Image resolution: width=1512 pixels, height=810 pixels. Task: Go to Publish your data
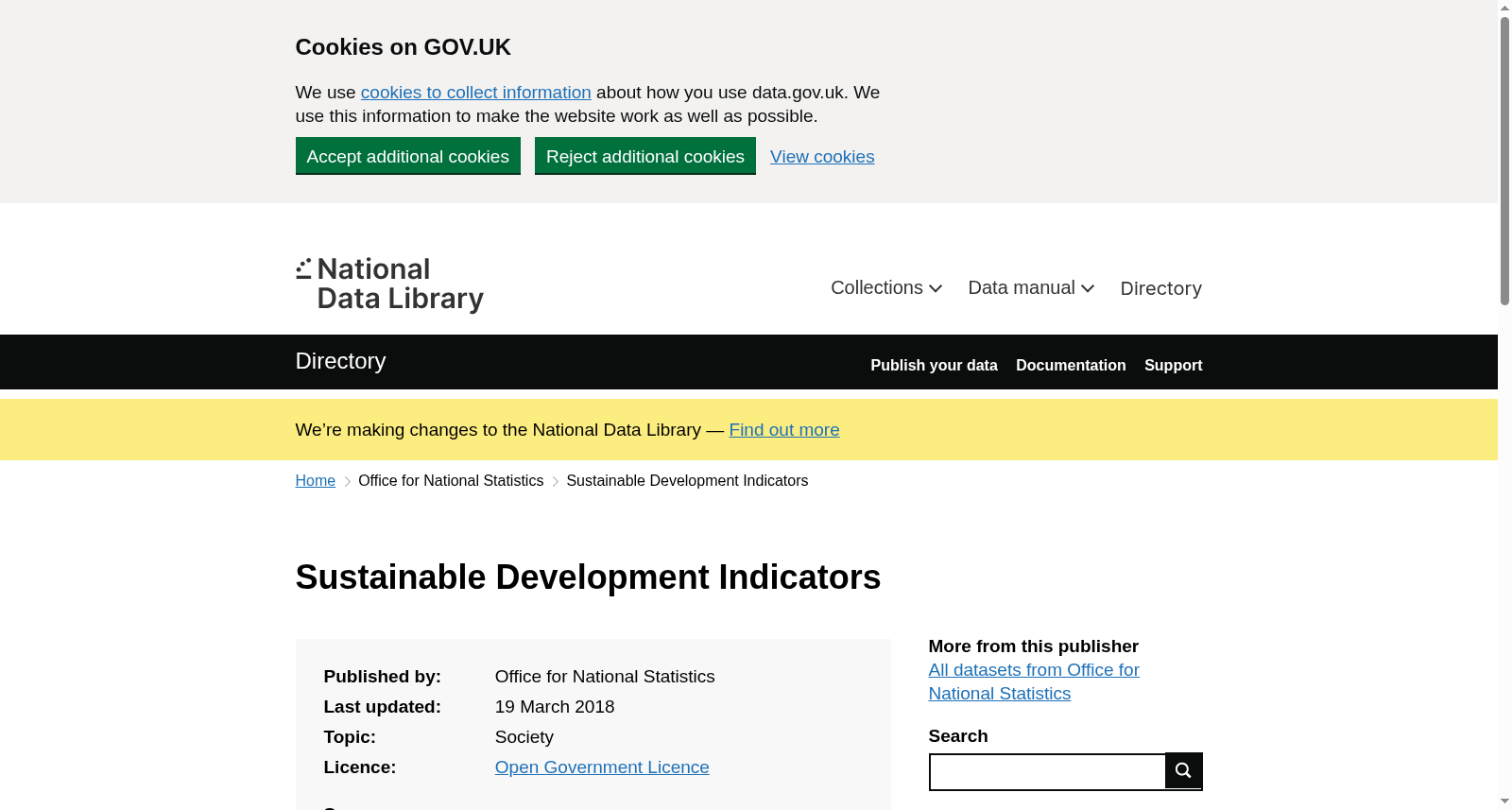(x=934, y=365)
